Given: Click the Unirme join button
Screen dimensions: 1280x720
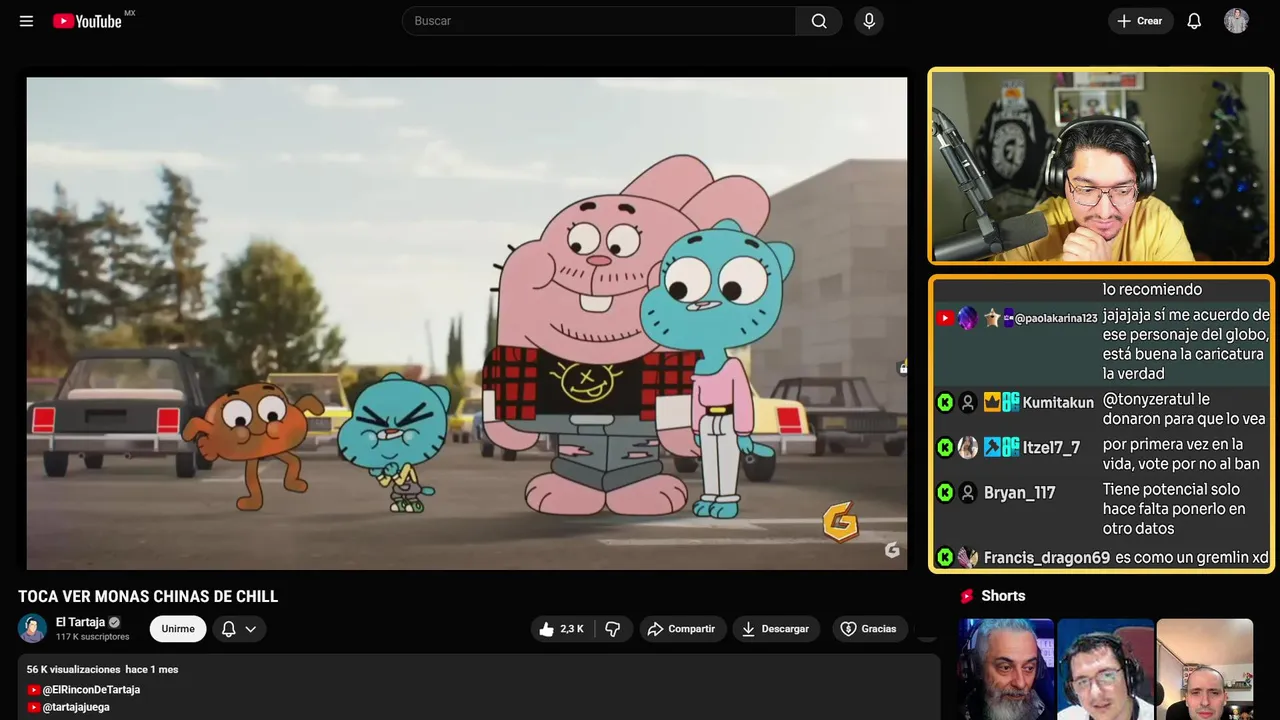Looking at the screenshot, I should tap(178, 629).
